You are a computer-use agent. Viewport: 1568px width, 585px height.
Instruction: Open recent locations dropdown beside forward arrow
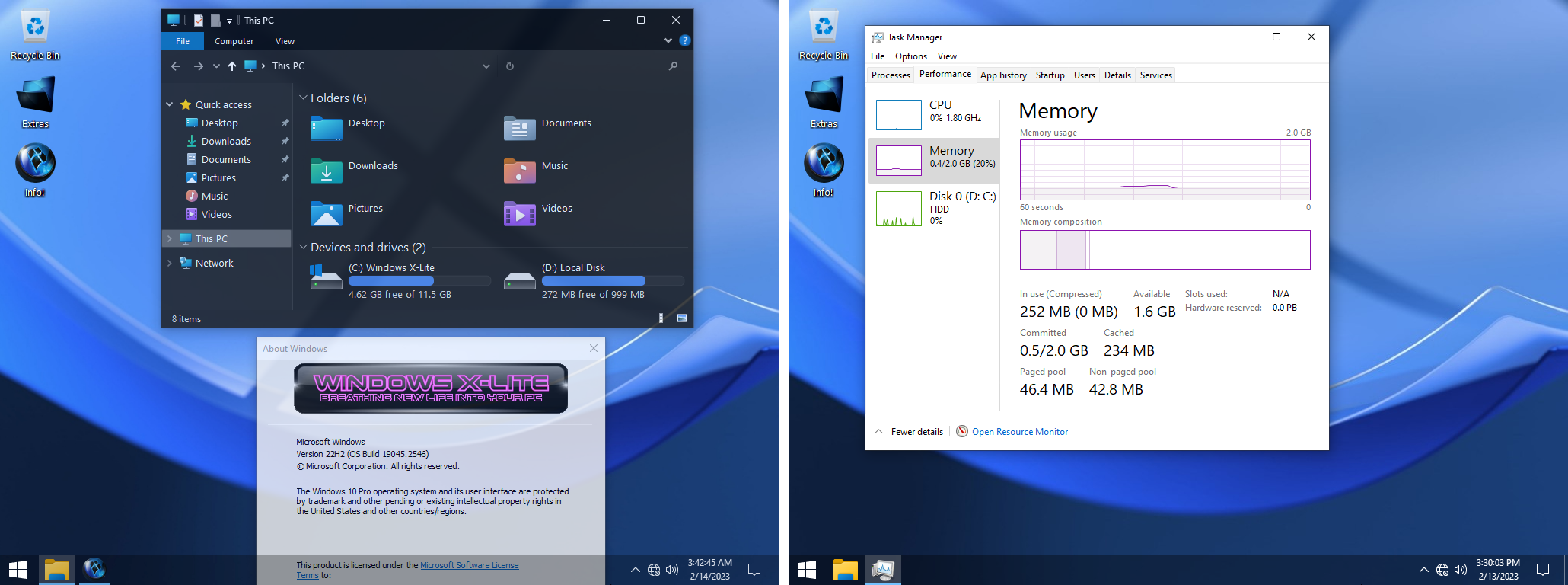click(x=217, y=66)
